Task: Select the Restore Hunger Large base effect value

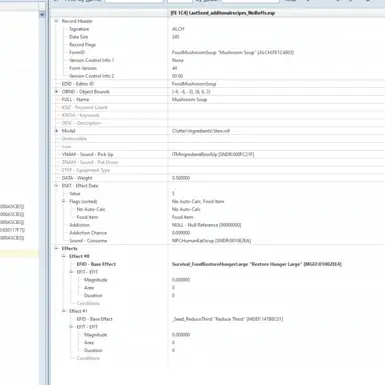Action: point(257,264)
